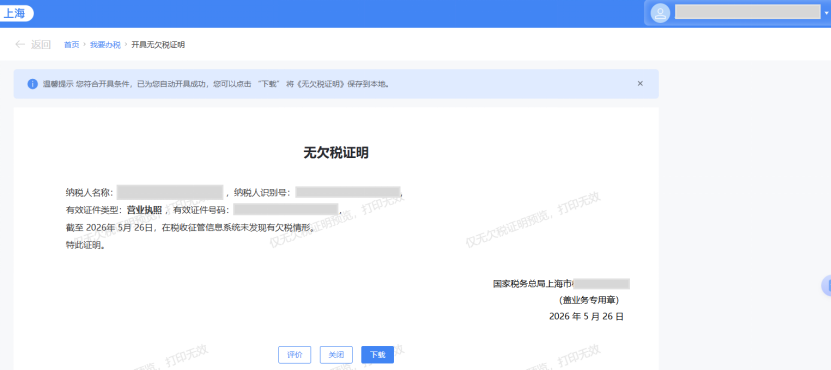Open the user avatar icon
This screenshot has height=370, width=831.
pyautogui.click(x=660, y=13)
